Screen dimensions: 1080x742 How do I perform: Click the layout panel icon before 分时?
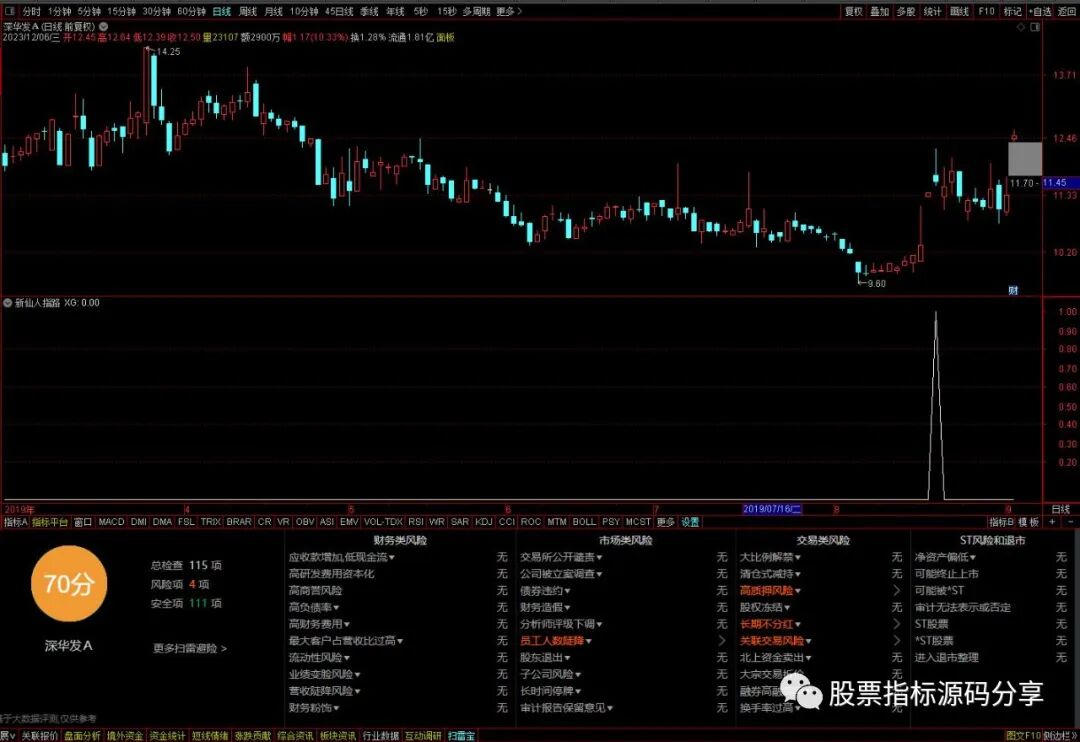[10, 12]
